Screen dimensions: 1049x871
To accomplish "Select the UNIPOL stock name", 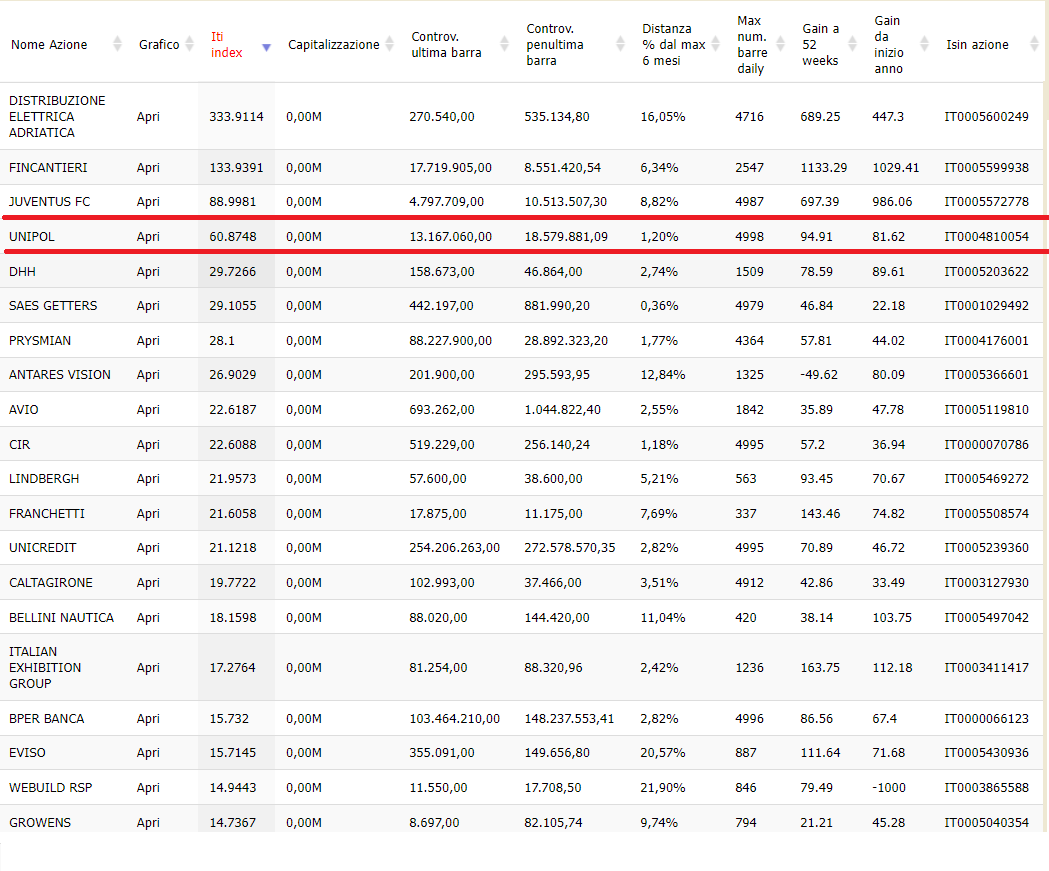I will pyautogui.click(x=32, y=236).
